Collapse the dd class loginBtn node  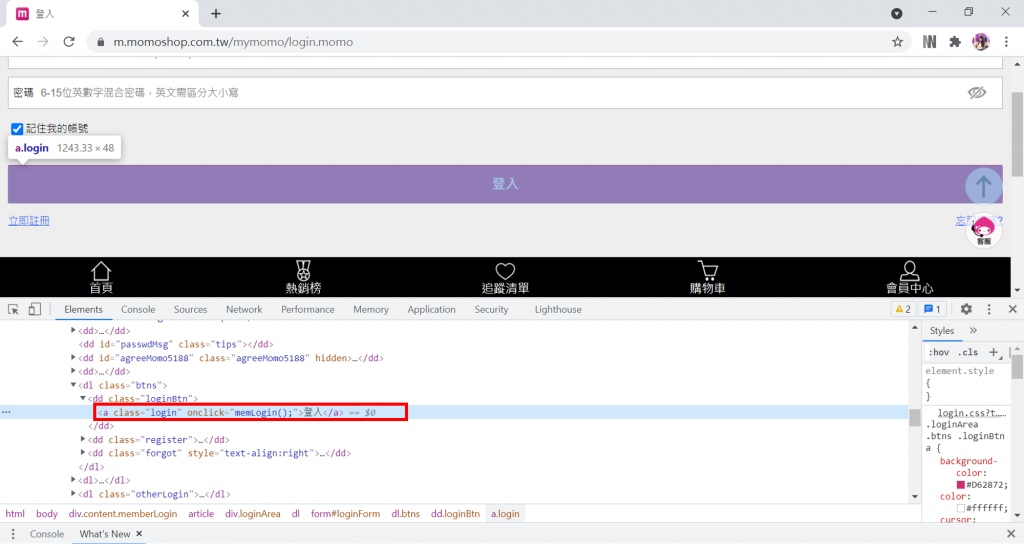coord(83,398)
